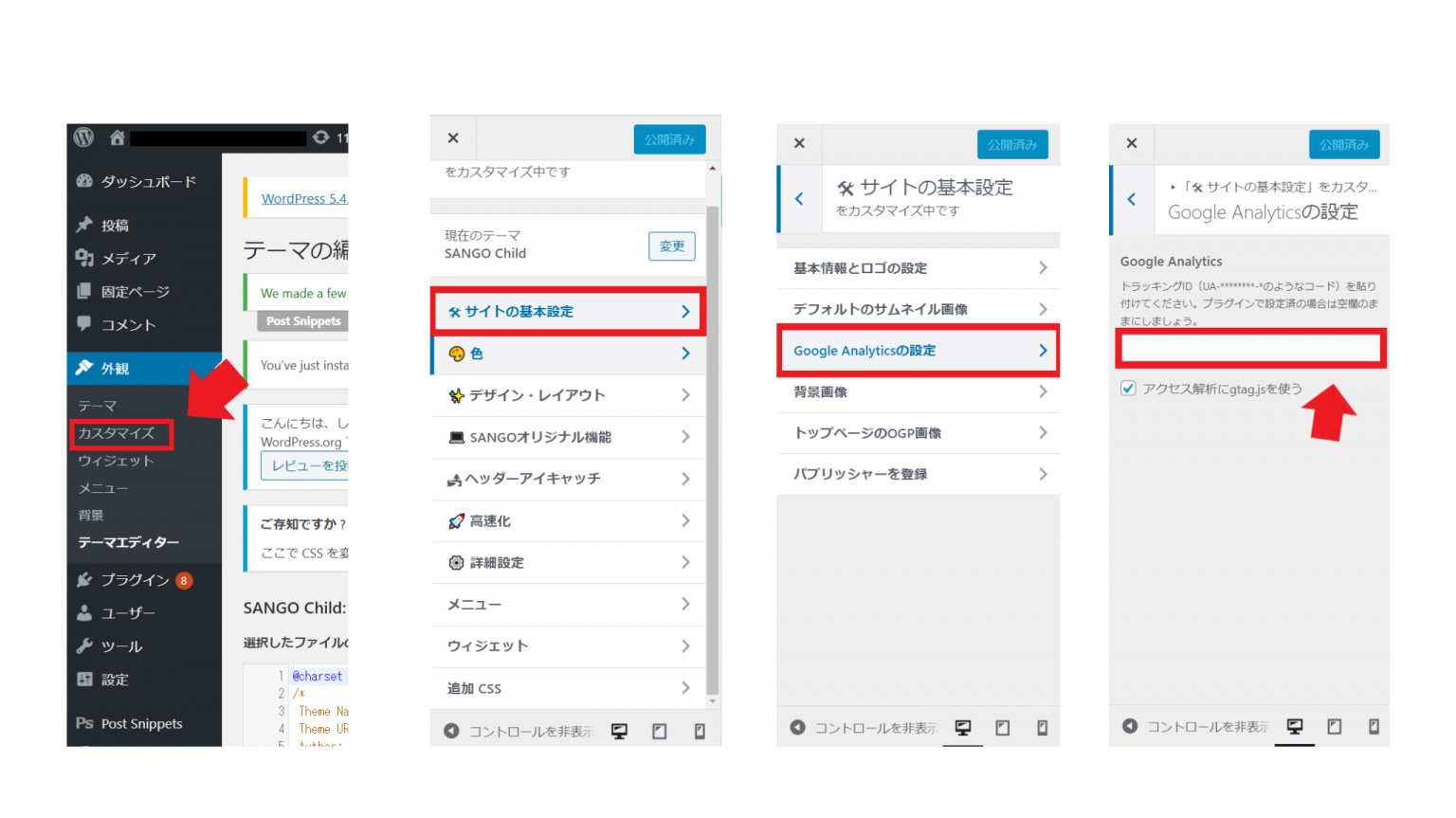Switch to mobile preview in サイトの基本設定 panel
The height and width of the screenshot is (818, 1456).
[1042, 727]
